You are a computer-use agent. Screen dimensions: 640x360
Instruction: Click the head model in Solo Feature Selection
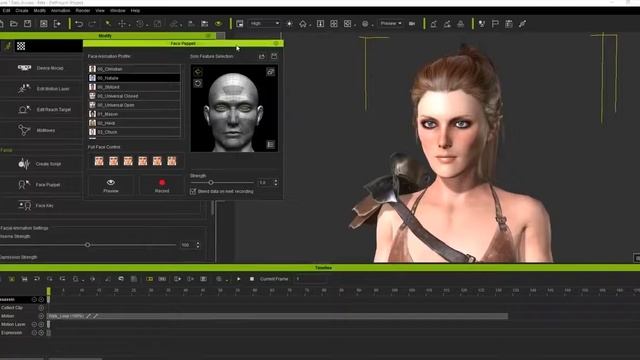click(x=233, y=110)
